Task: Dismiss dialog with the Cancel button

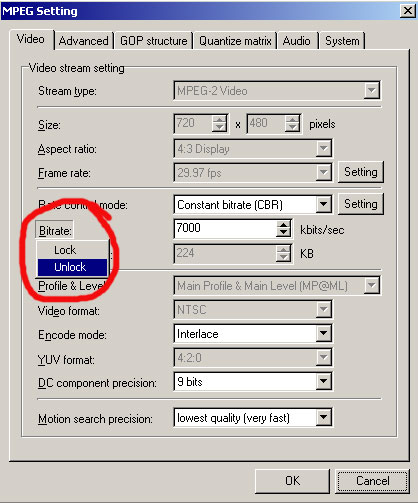Action: click(x=372, y=481)
